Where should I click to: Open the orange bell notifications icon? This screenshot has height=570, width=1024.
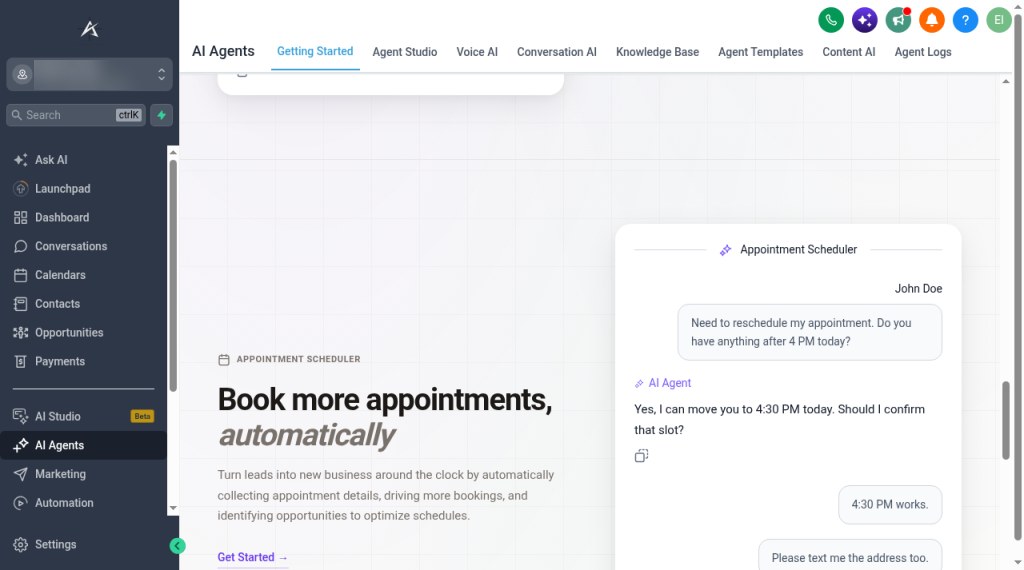[x=931, y=20]
